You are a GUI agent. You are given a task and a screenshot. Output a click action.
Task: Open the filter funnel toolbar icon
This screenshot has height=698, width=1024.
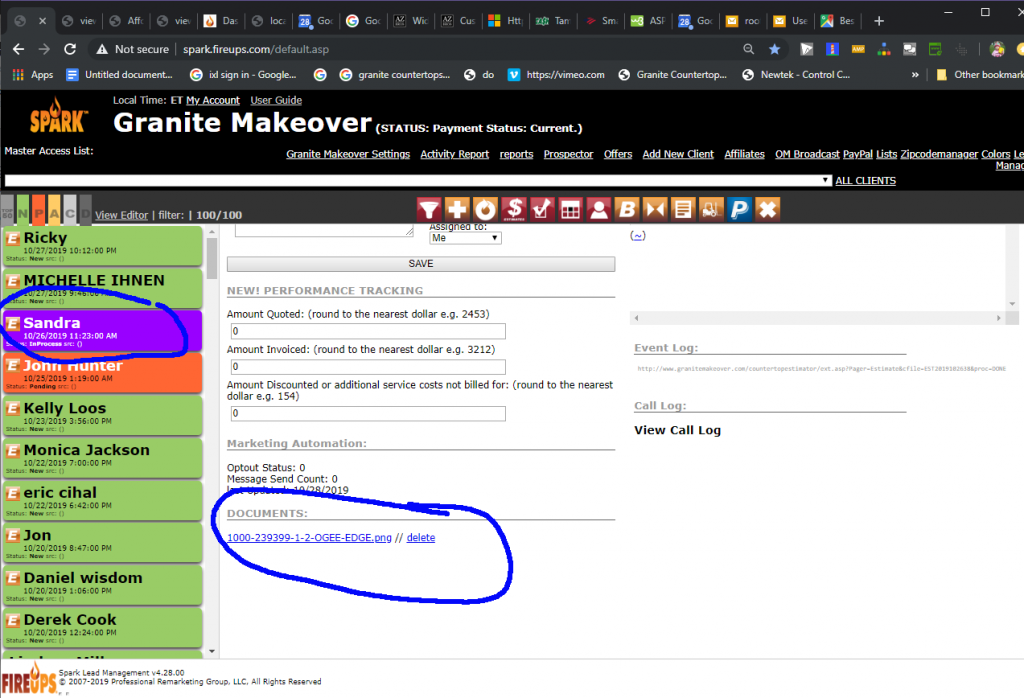429,210
